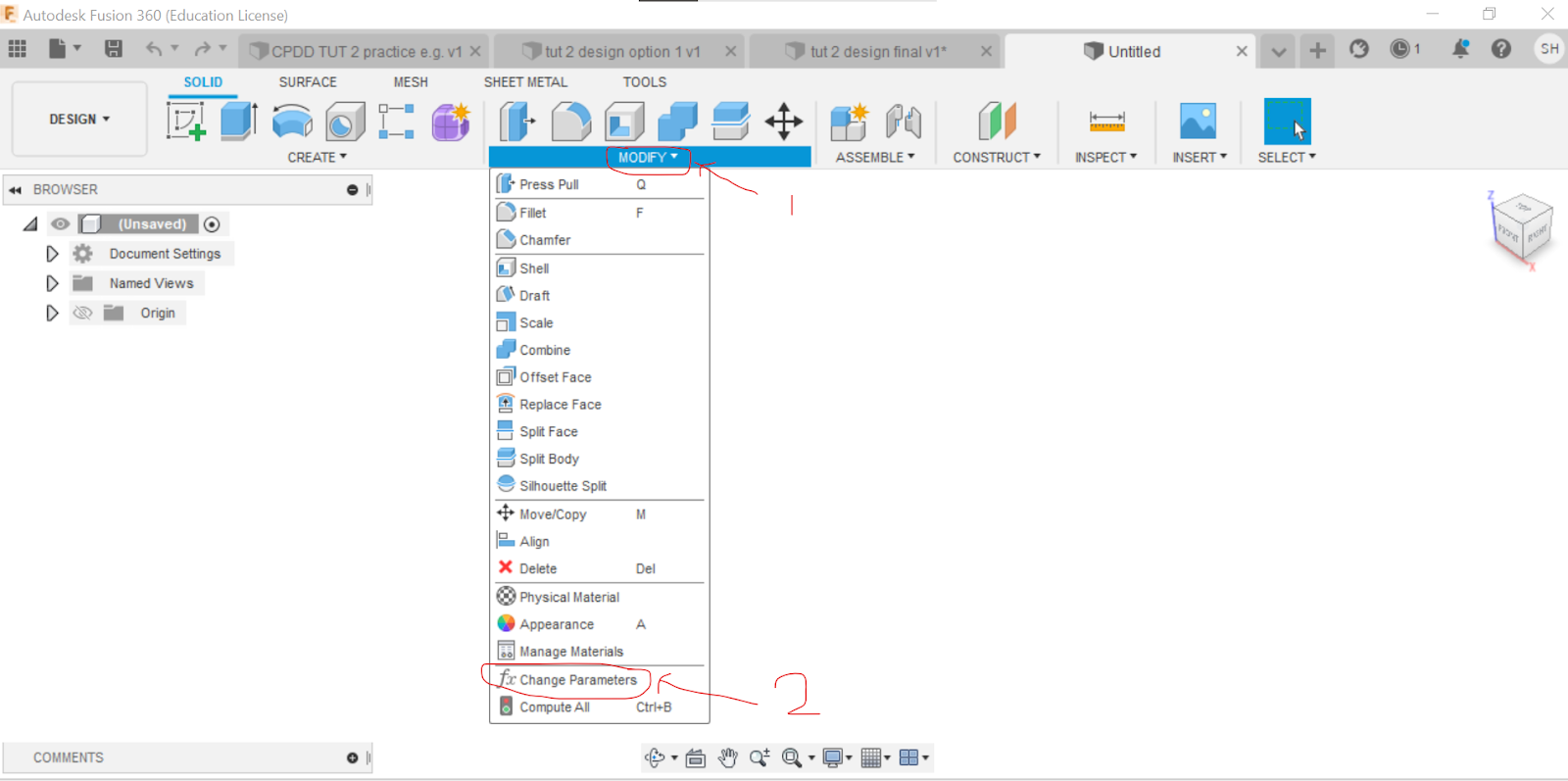Click the Insert image icon
The image size is (1568, 781).
[1198, 122]
